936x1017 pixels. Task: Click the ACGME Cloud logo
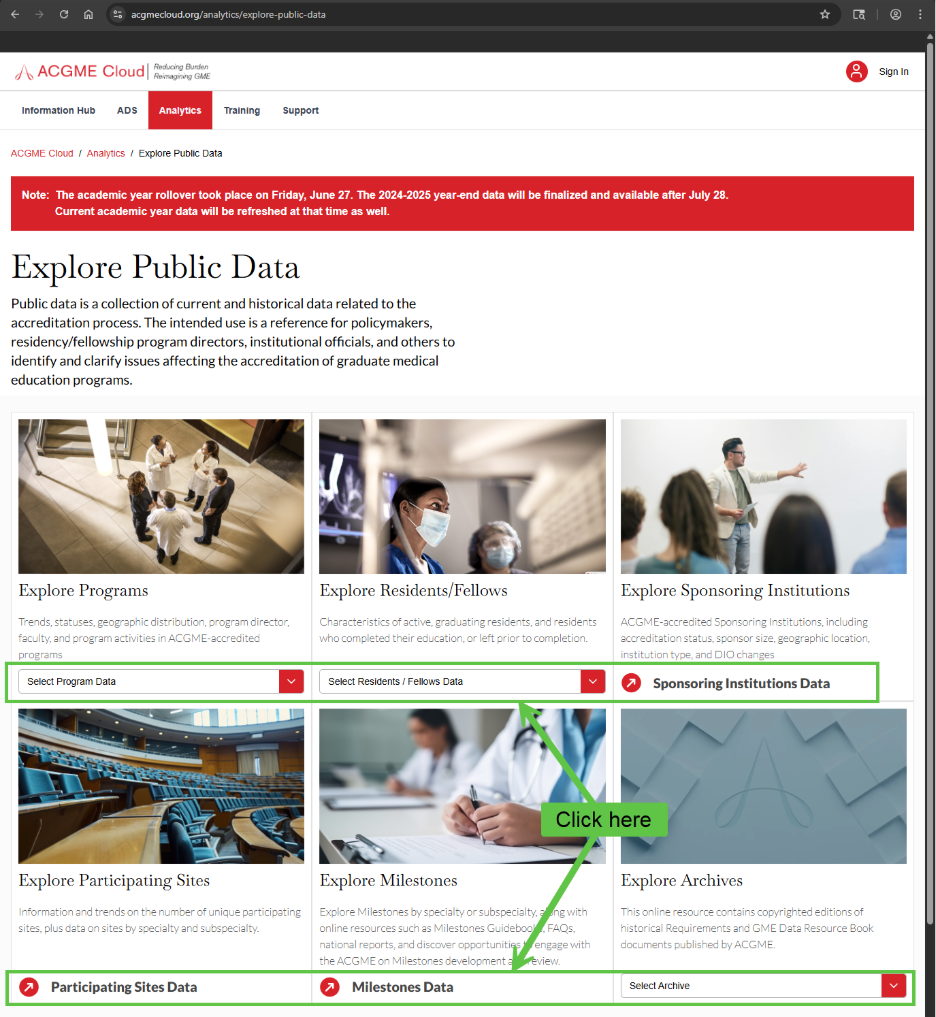(x=112, y=71)
